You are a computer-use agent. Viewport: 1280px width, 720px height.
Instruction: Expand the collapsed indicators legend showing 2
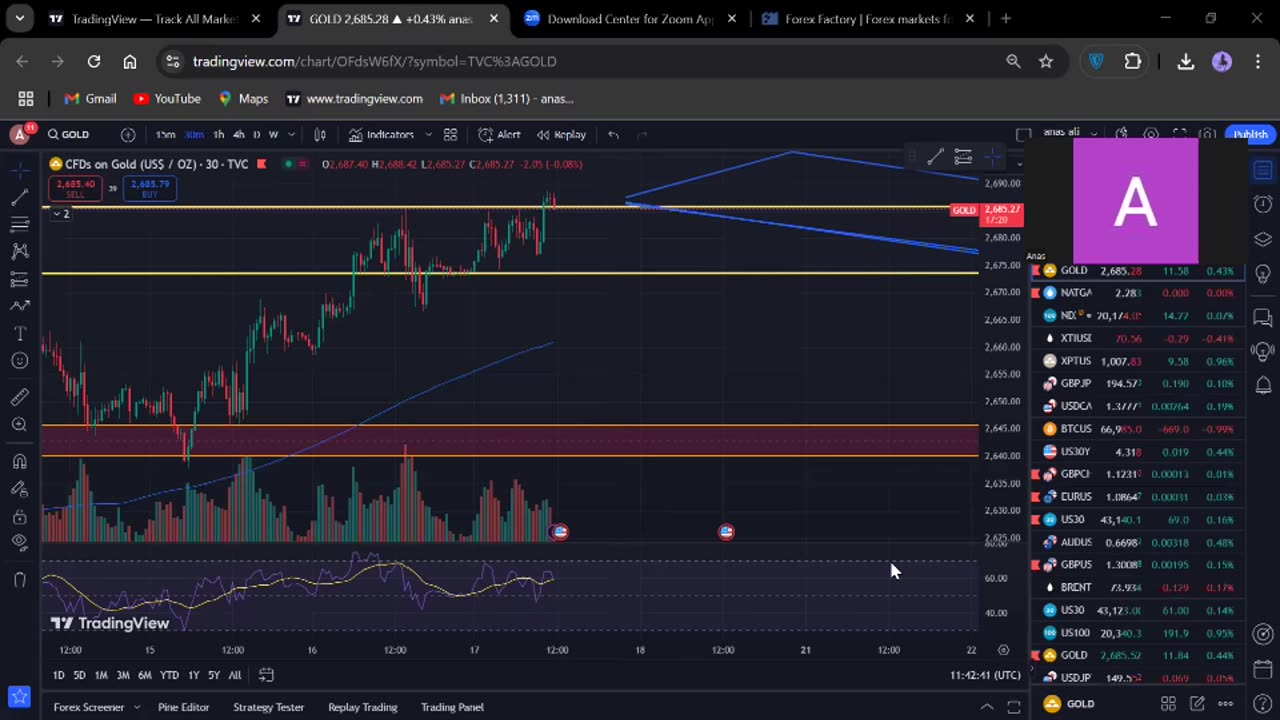tap(60, 214)
